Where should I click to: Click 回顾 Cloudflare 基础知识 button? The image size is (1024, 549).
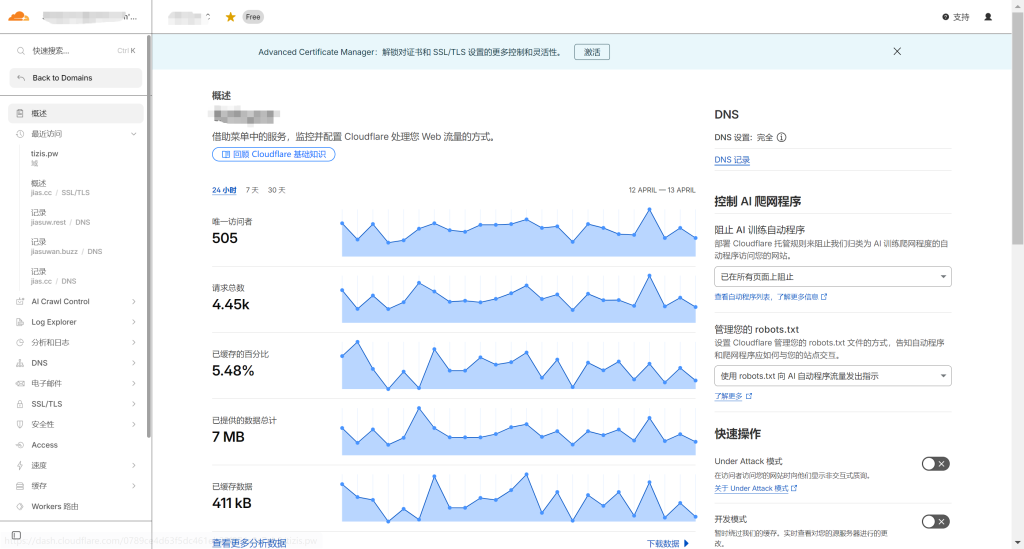point(274,154)
